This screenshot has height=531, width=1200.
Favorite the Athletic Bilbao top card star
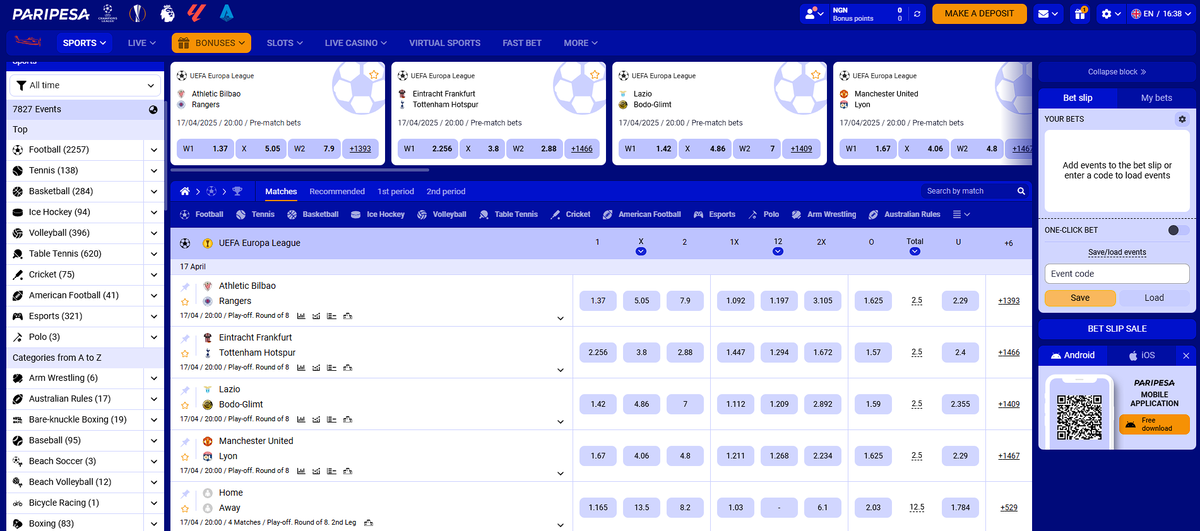pyautogui.click(x=374, y=75)
